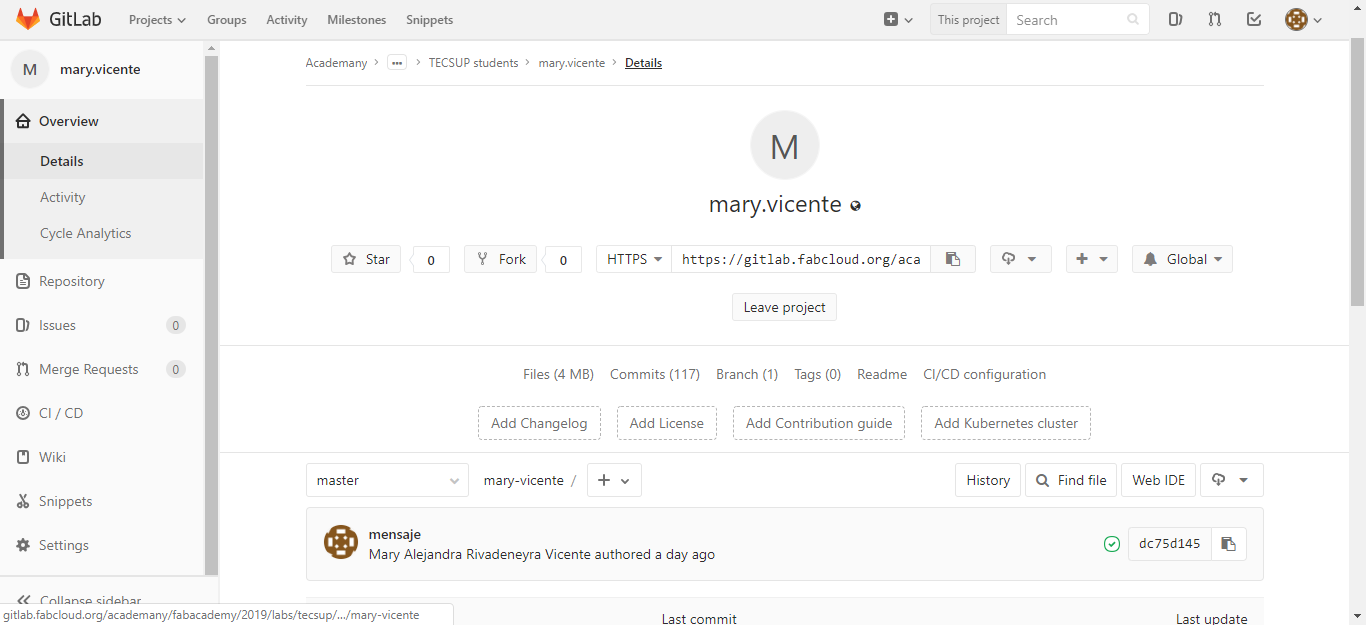Click Add Kubernetes cluster
This screenshot has width=1366, height=625.
(x=1006, y=423)
